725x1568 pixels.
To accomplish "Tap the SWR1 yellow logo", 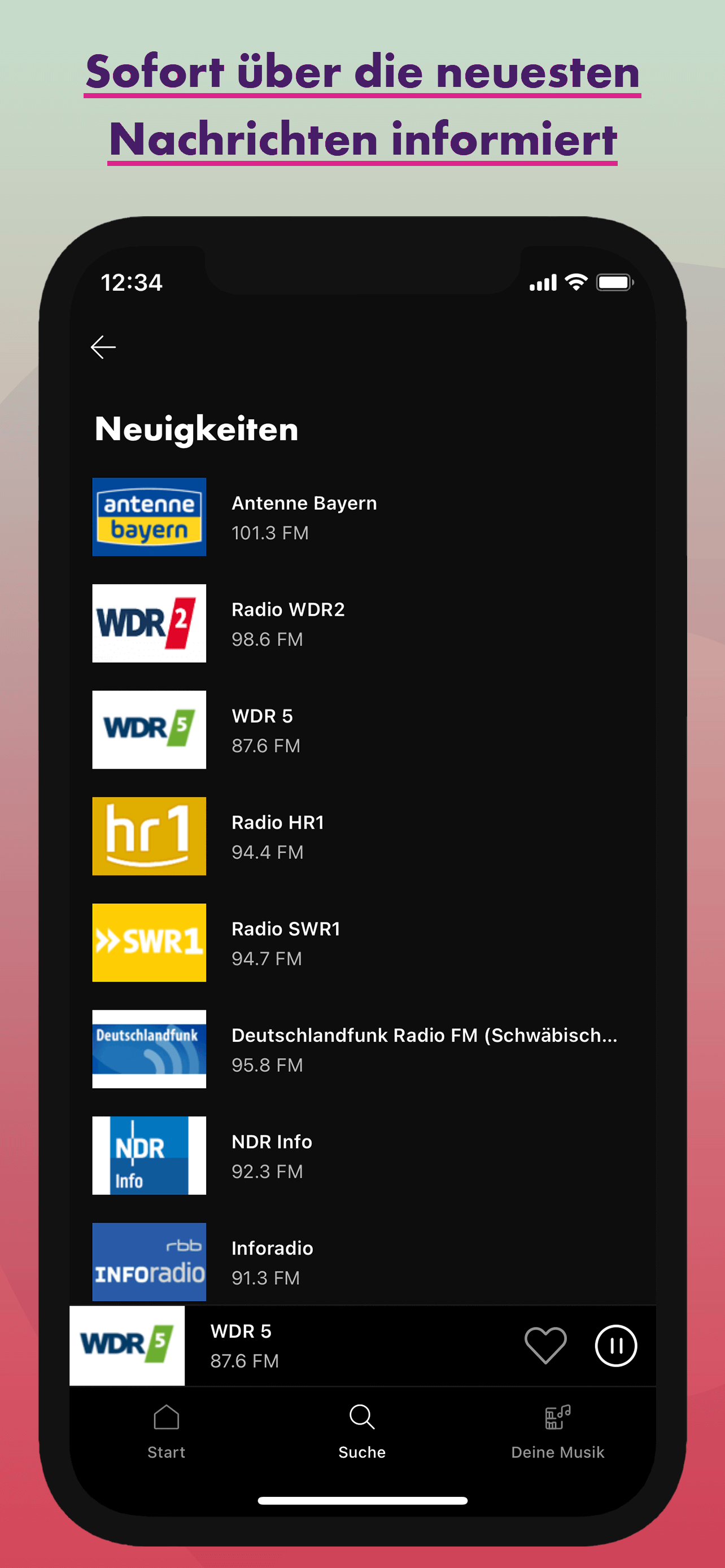I will (149, 943).
